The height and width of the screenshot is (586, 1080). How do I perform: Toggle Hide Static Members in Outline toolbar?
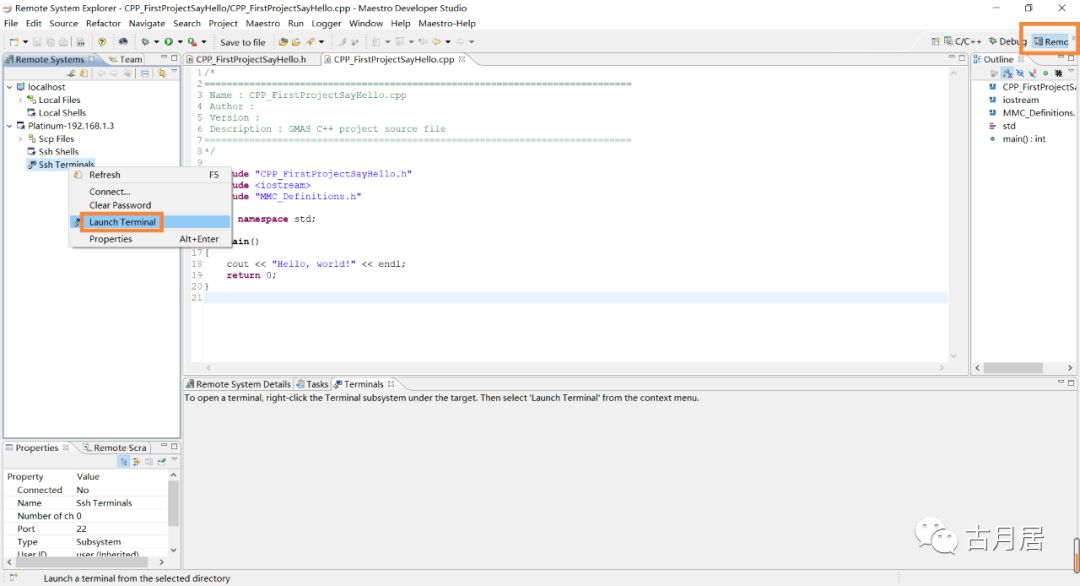tap(1032, 73)
